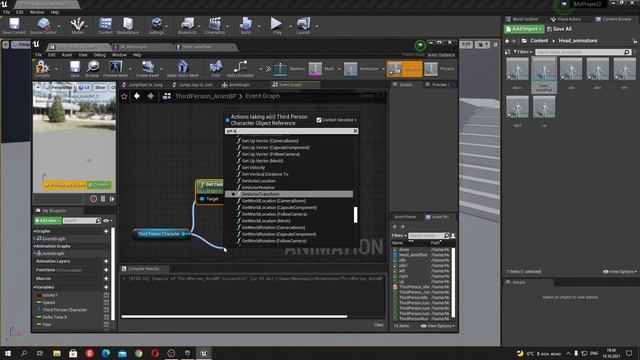Open the Marketplace

pyautogui.click(x=128, y=26)
